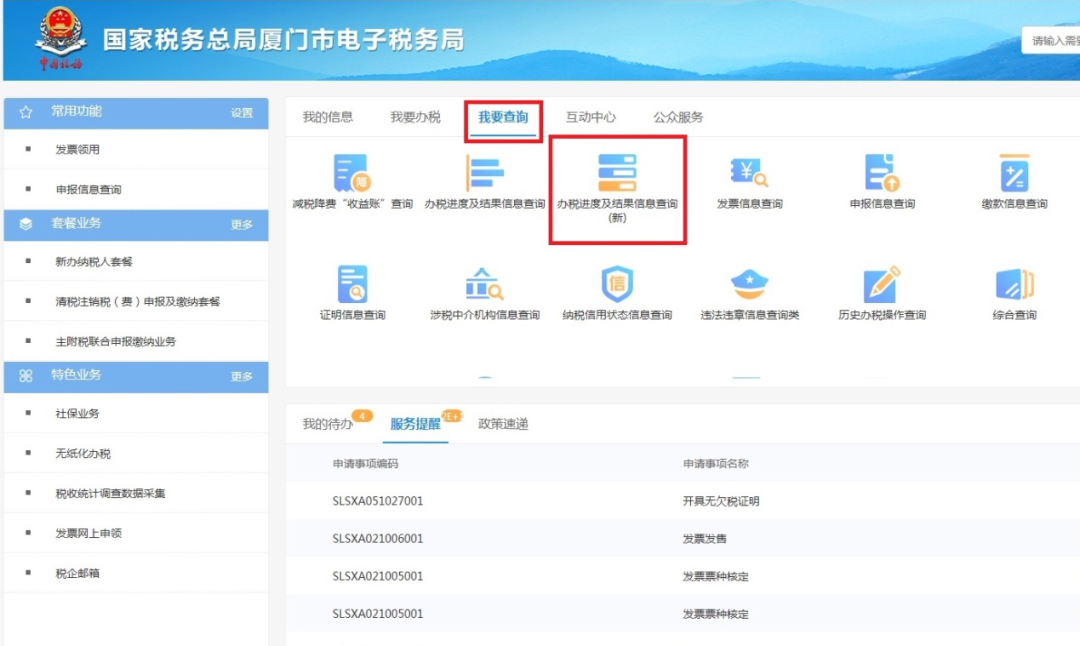This screenshot has width=1080, height=646.
Task: Open 证明信息查询 icon
Action: 352,284
